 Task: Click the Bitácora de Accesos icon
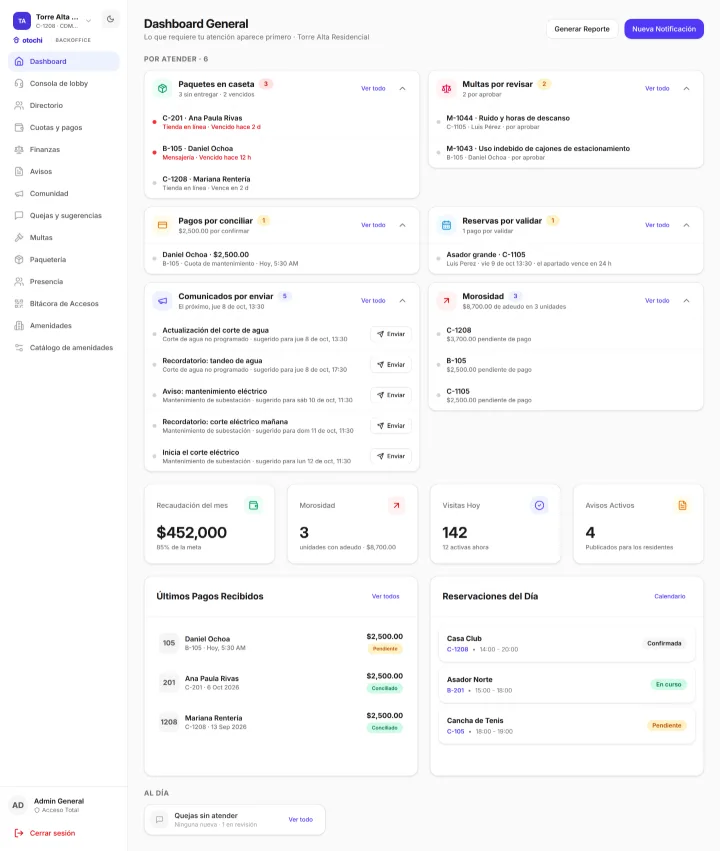click(x=19, y=303)
